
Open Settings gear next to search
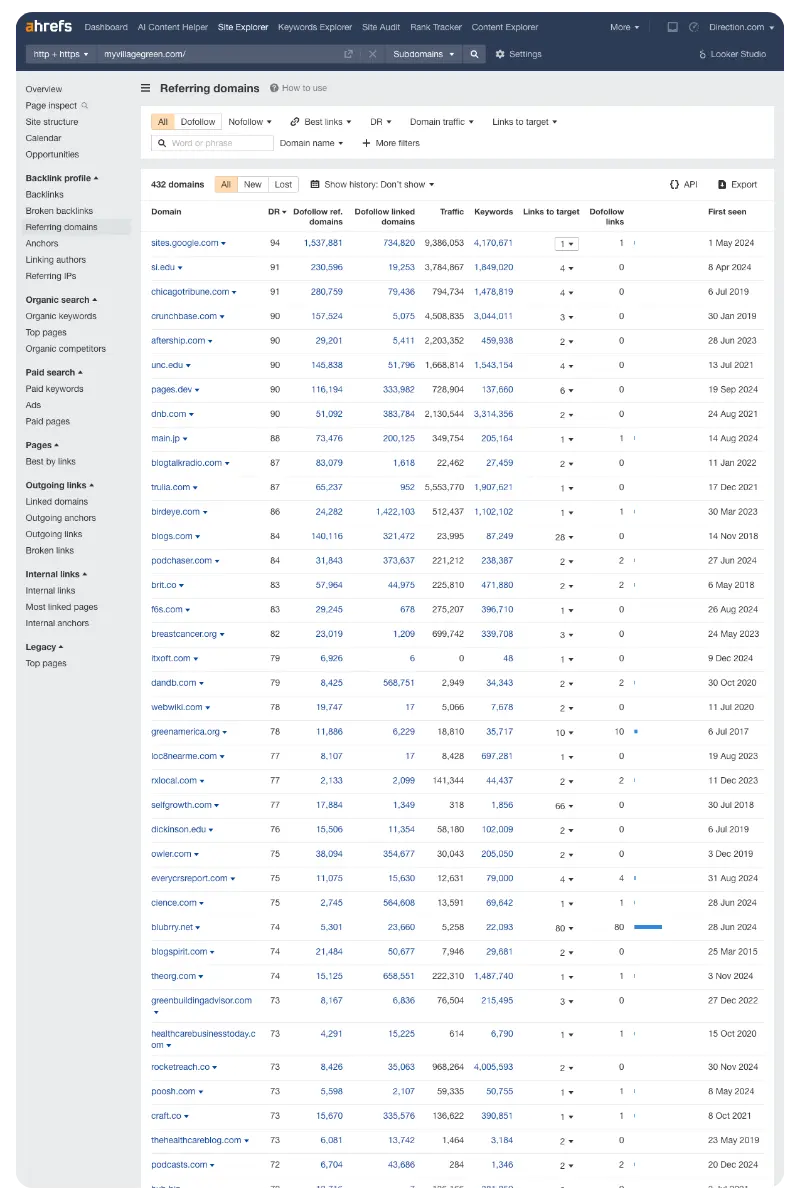(518, 54)
